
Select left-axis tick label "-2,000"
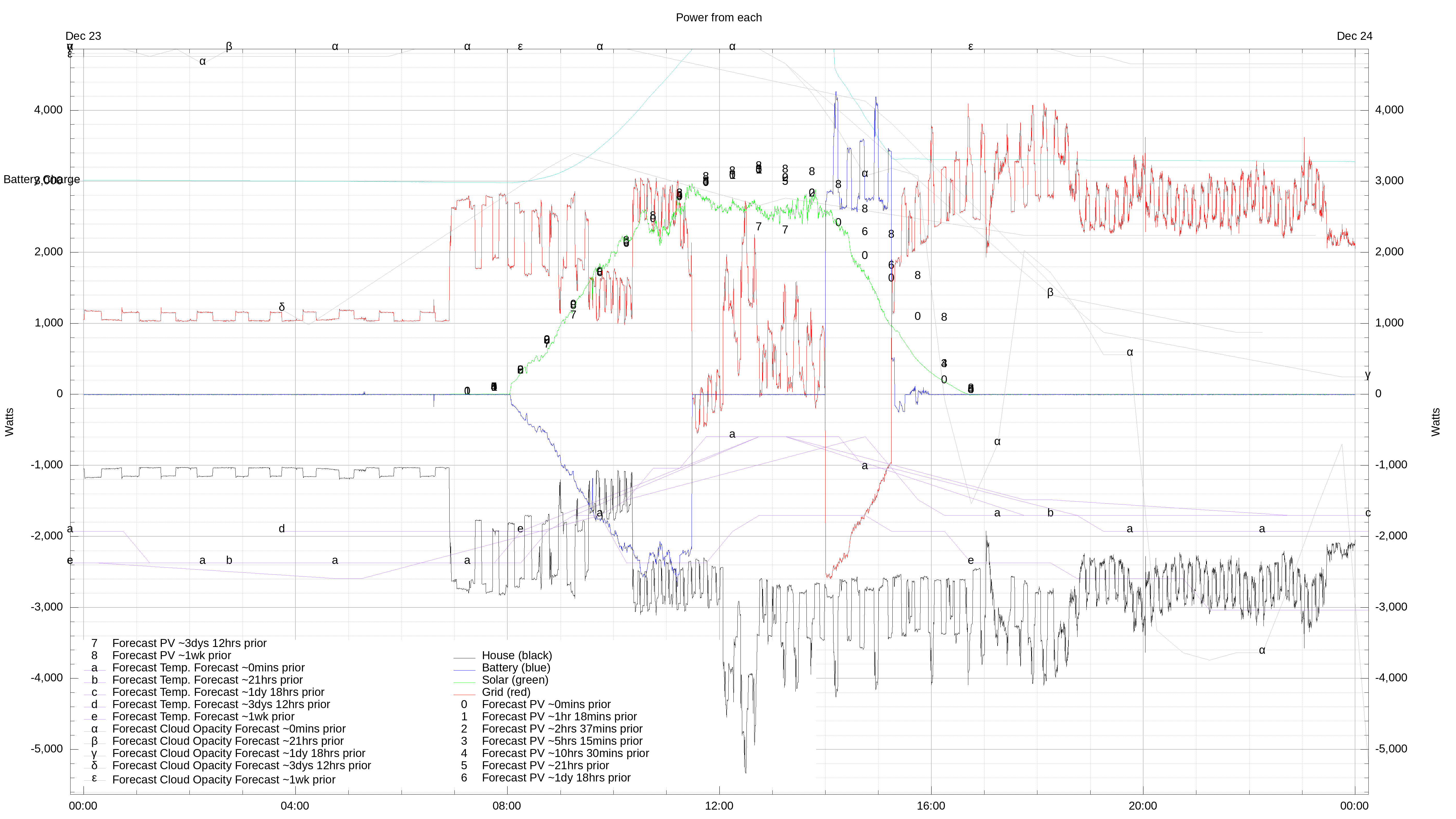pos(47,536)
